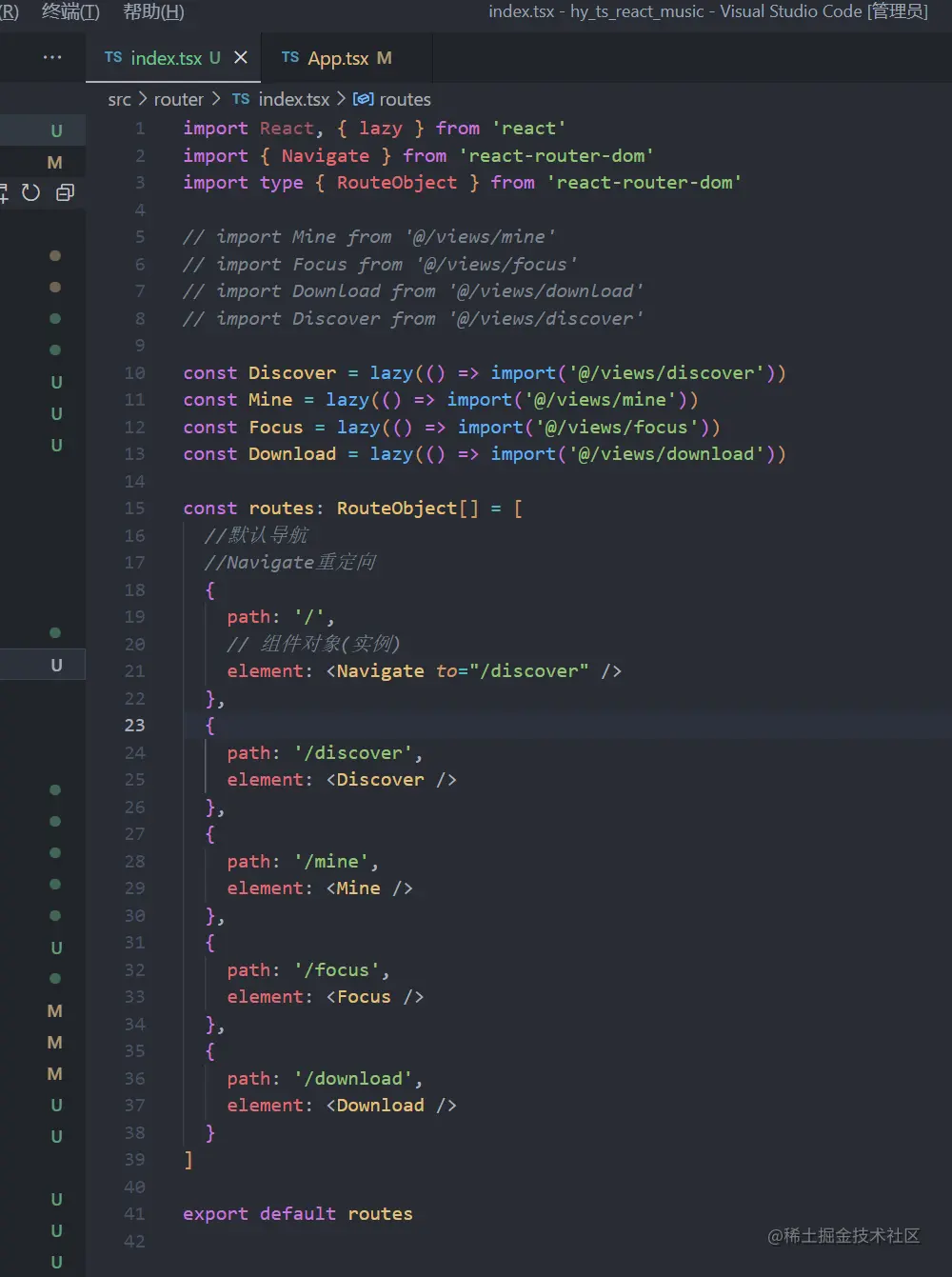Click the '@/views/focus' string on line 12
952x1277 pixels.
(616, 428)
